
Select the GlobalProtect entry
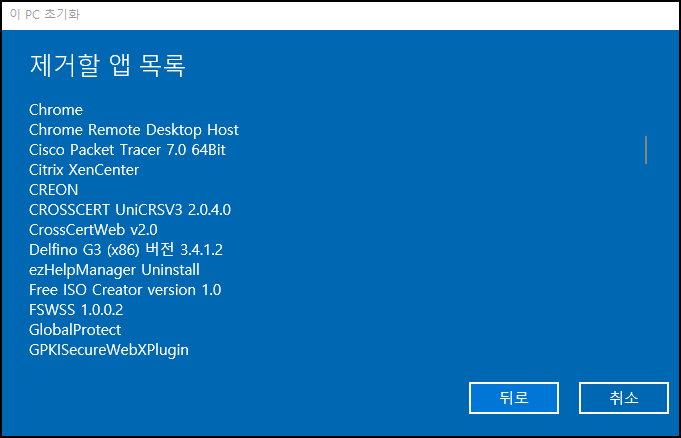coord(75,330)
